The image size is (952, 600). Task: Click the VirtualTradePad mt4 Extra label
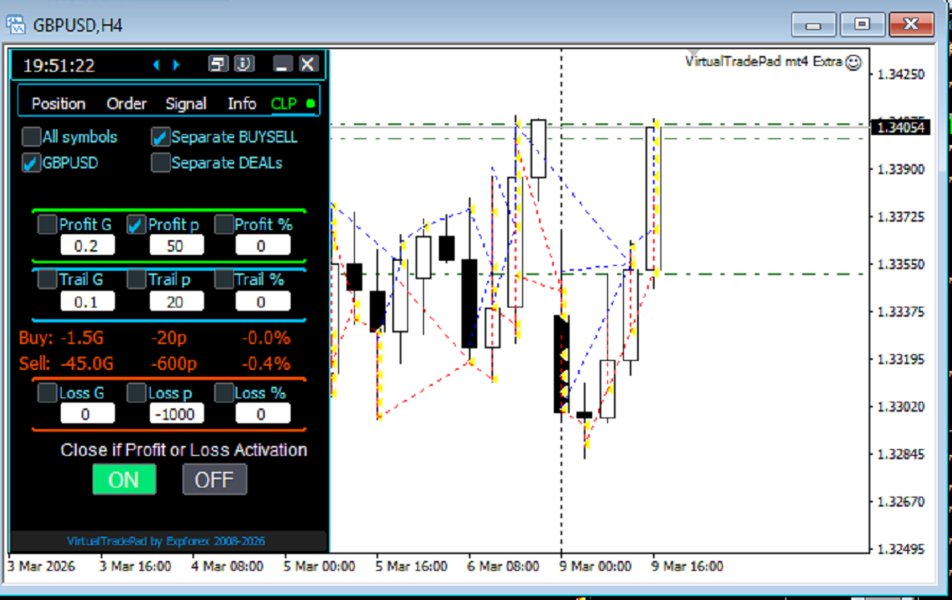point(764,61)
